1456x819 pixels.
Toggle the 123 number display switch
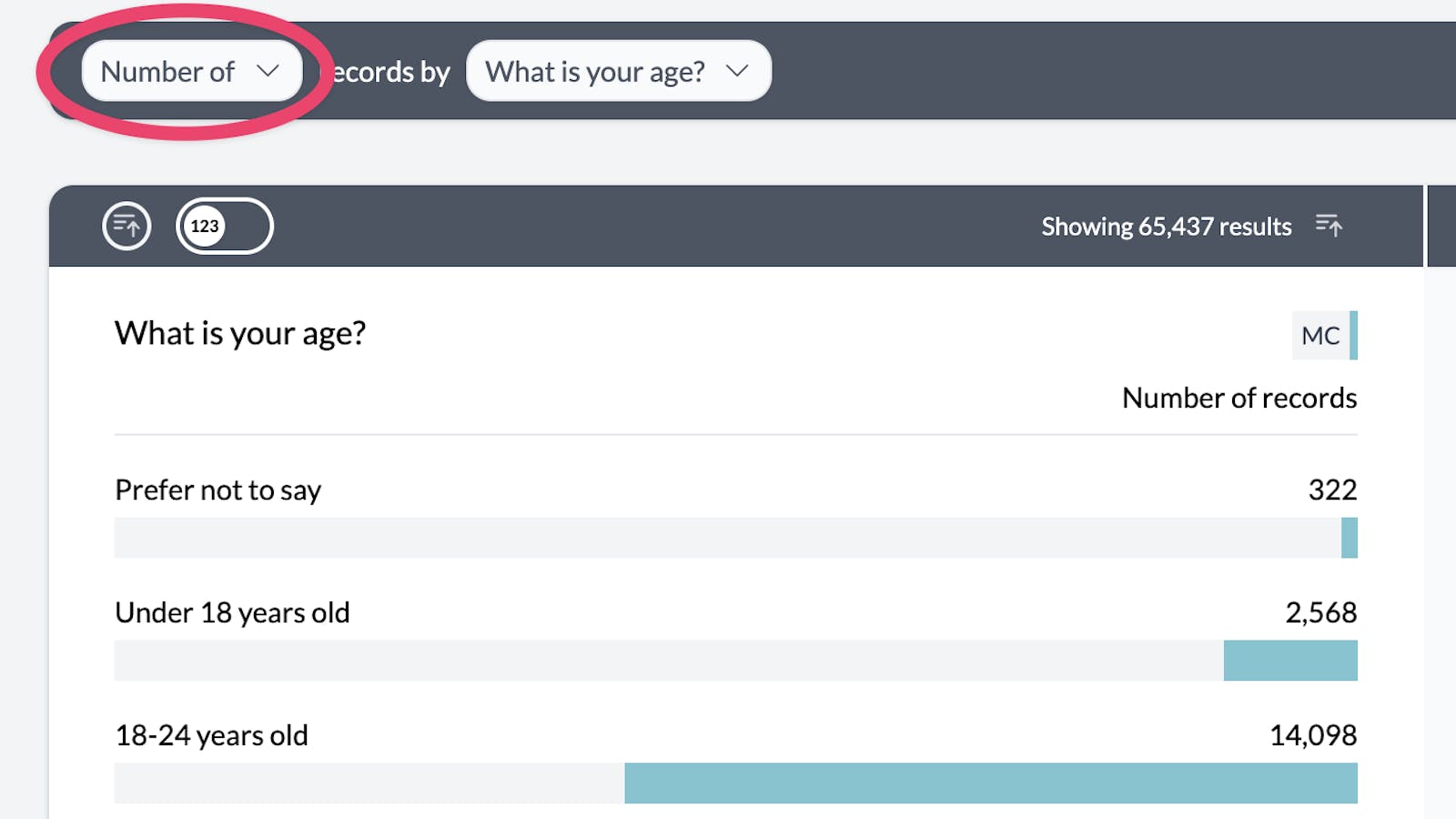(224, 226)
